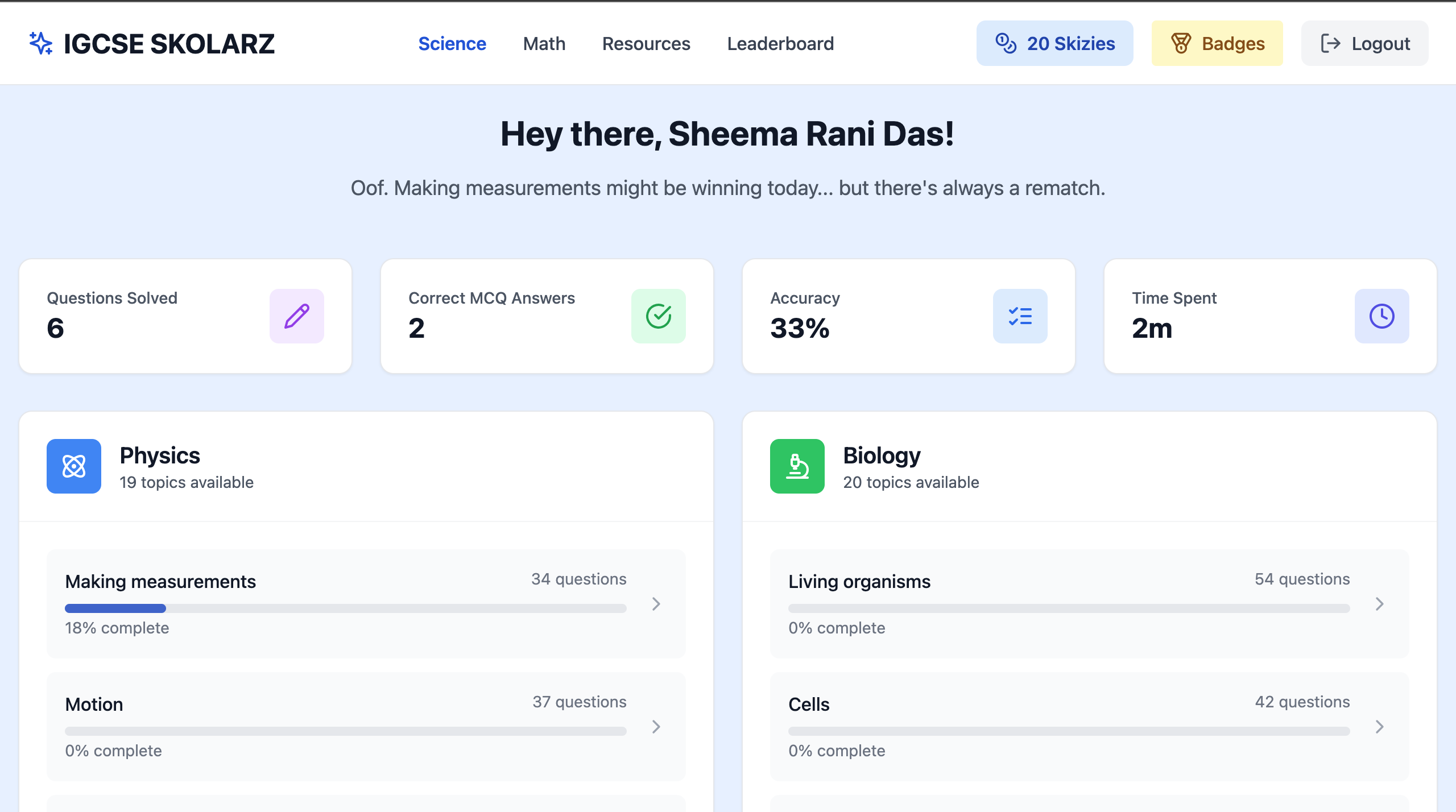This screenshot has height=812, width=1456.
Task: Click the Living organisms progress bar
Action: coord(1069,608)
